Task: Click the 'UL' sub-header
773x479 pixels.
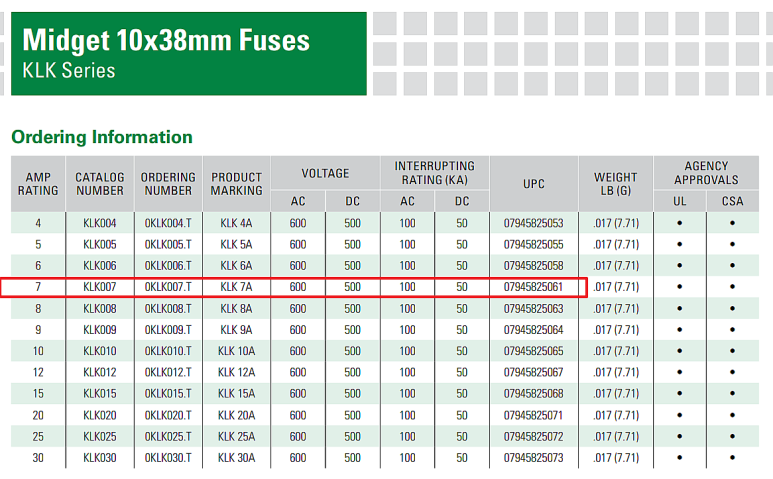Action: (680, 201)
